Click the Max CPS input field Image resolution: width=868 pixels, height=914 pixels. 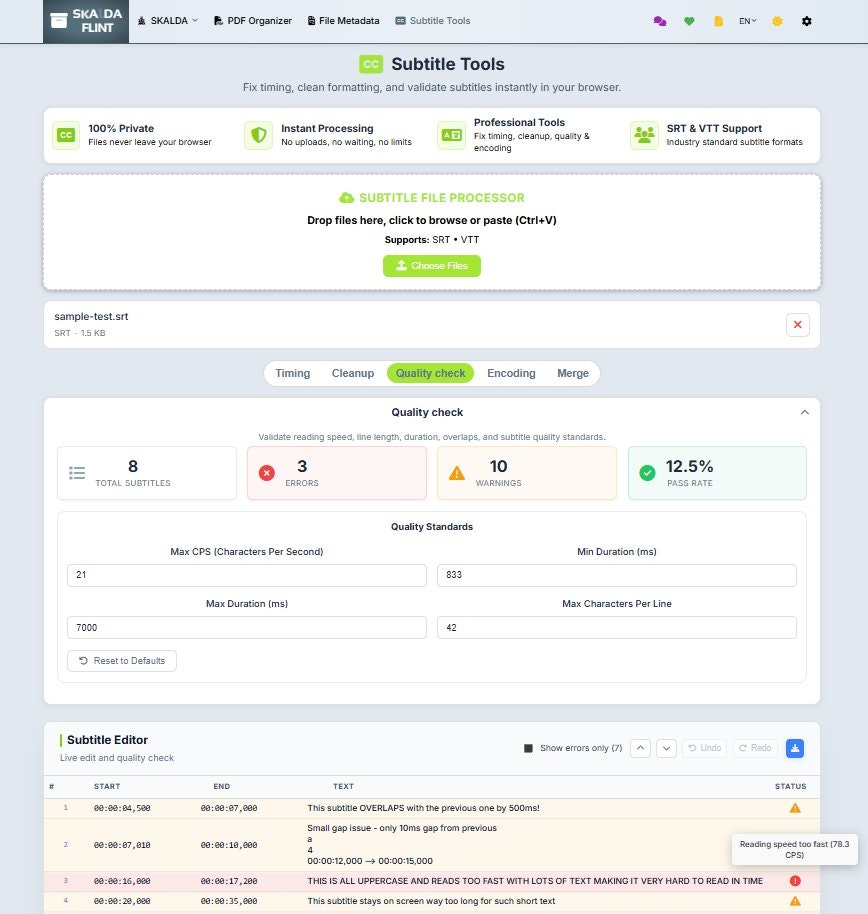(246, 575)
